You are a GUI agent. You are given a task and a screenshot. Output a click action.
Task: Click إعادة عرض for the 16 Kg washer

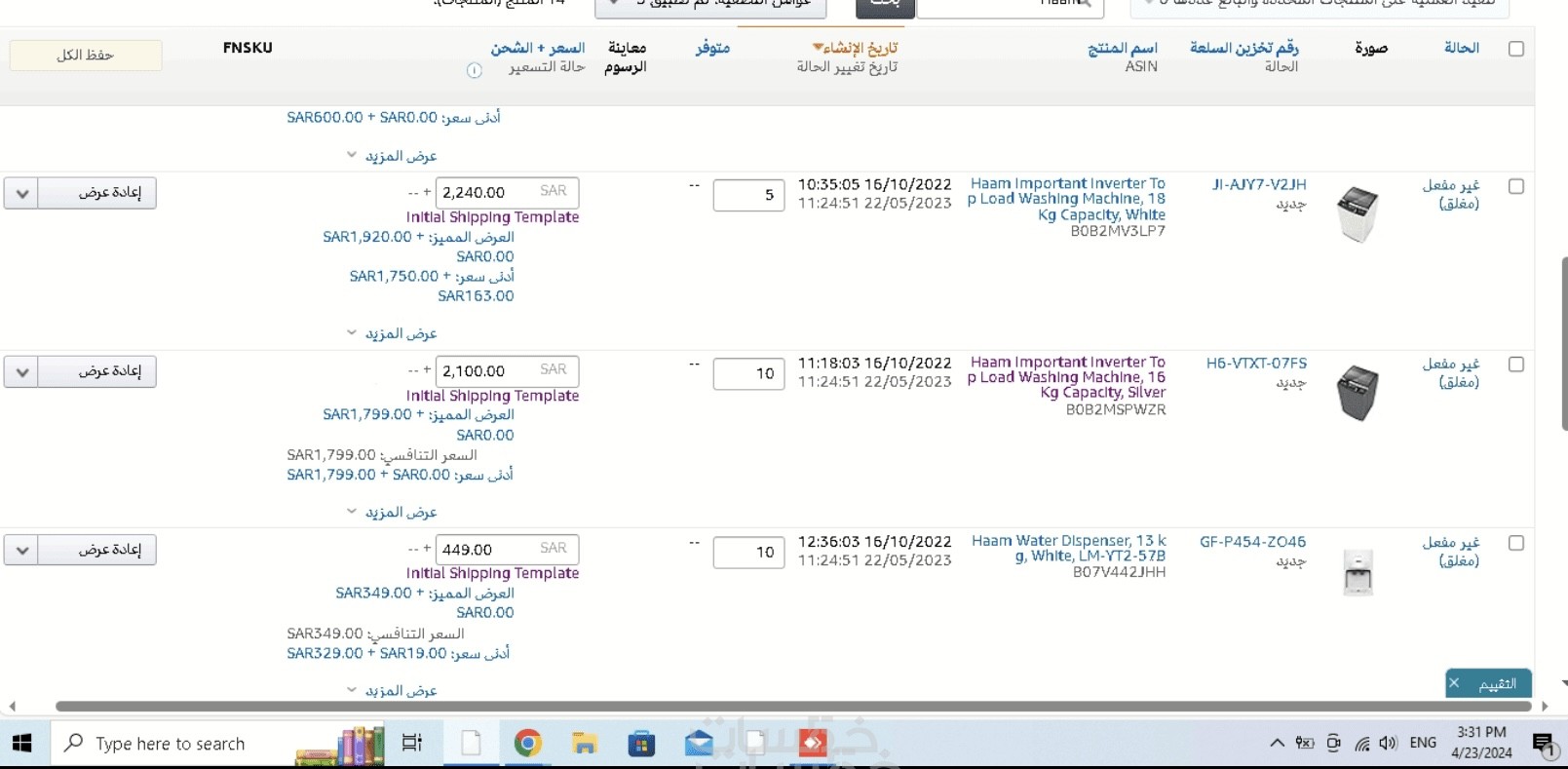(x=96, y=371)
